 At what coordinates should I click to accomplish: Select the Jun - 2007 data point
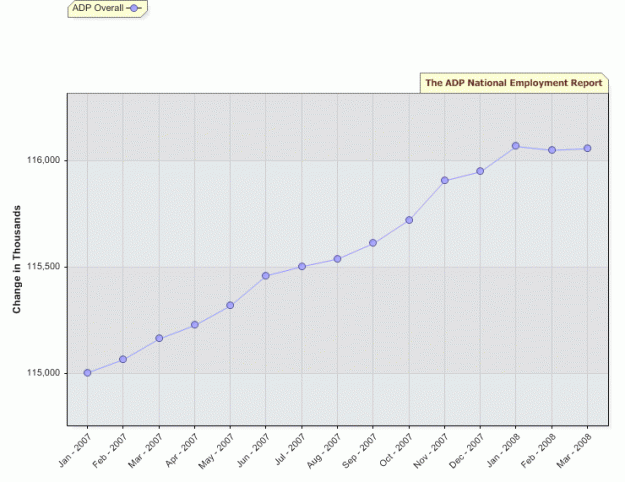click(266, 275)
